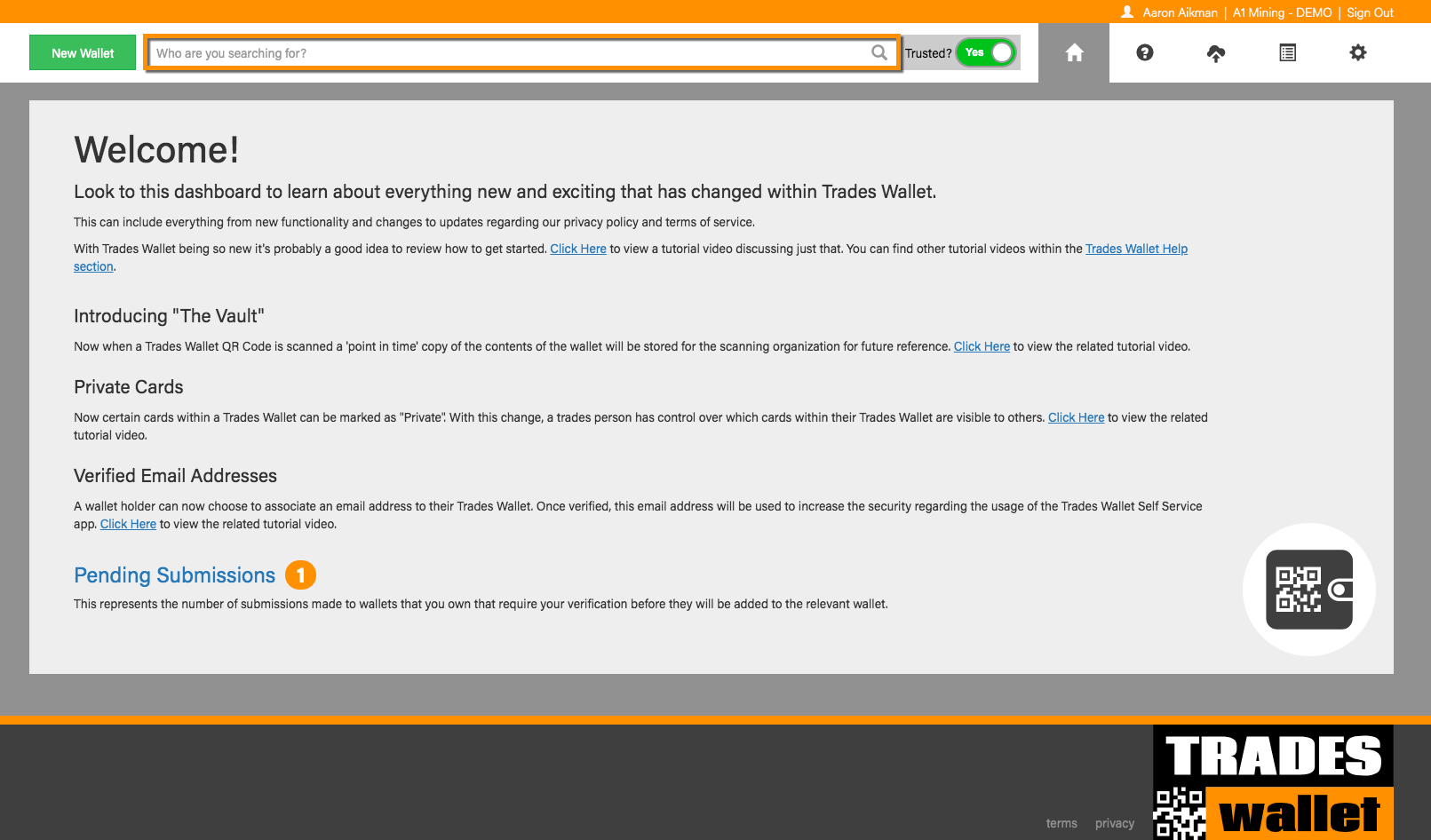1431x840 pixels.
Task: Open Verified Email tutorial Click Here link
Action: [128, 524]
